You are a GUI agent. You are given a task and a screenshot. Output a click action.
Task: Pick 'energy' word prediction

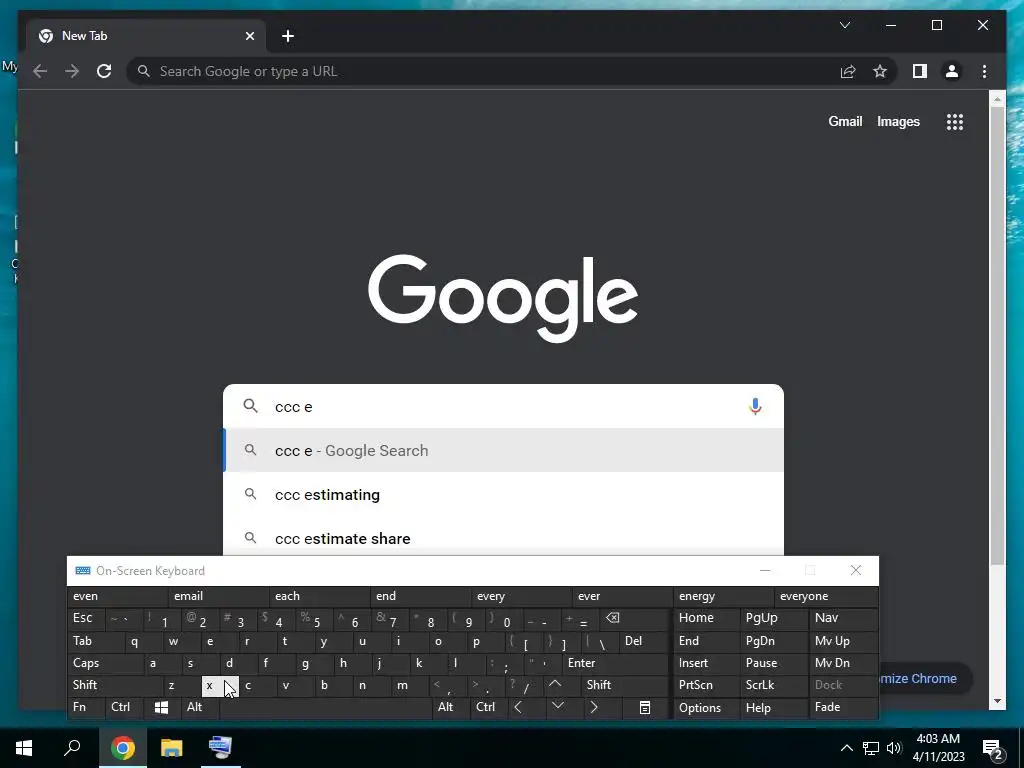coord(724,596)
